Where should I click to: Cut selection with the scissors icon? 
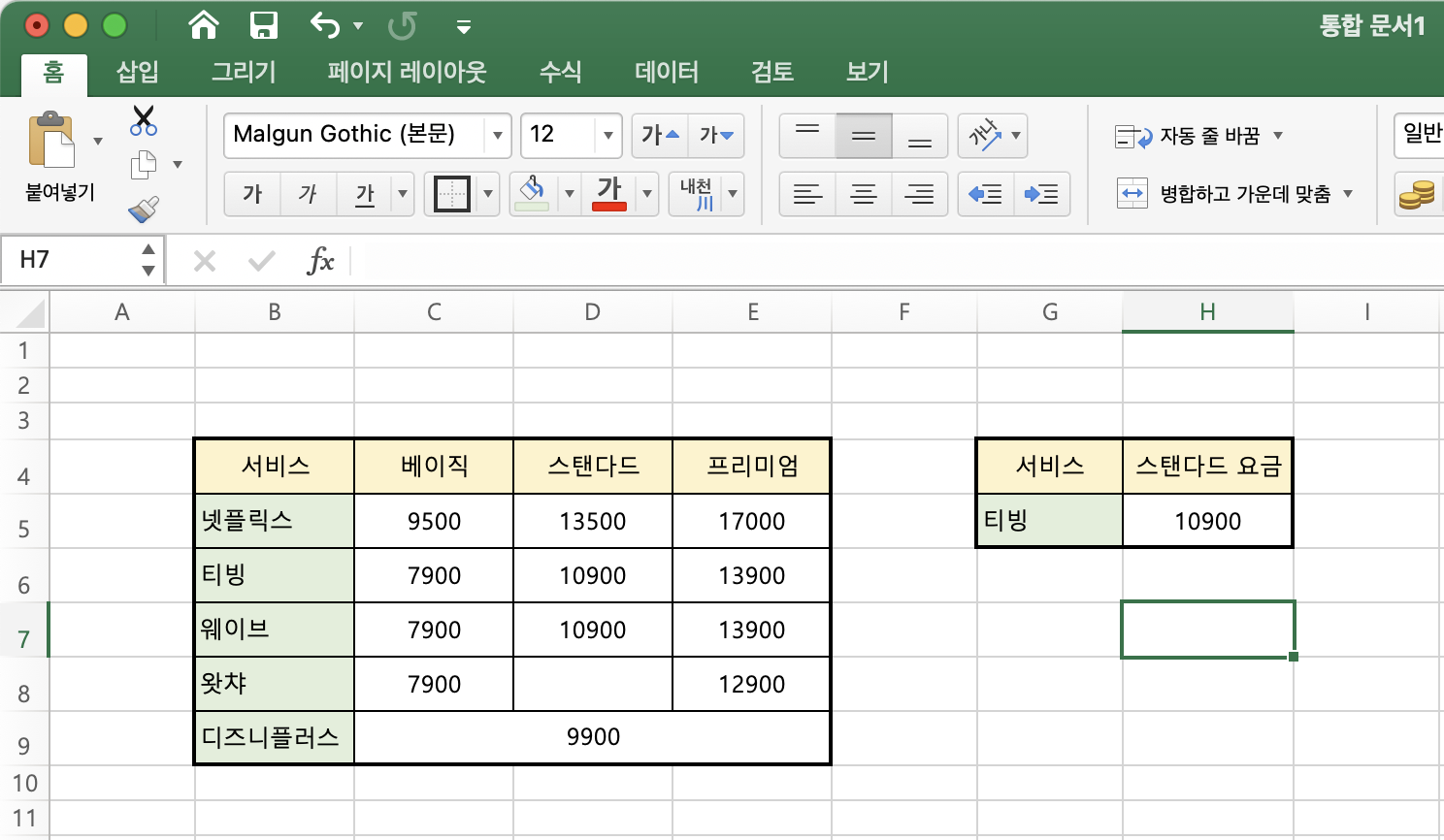[x=144, y=120]
